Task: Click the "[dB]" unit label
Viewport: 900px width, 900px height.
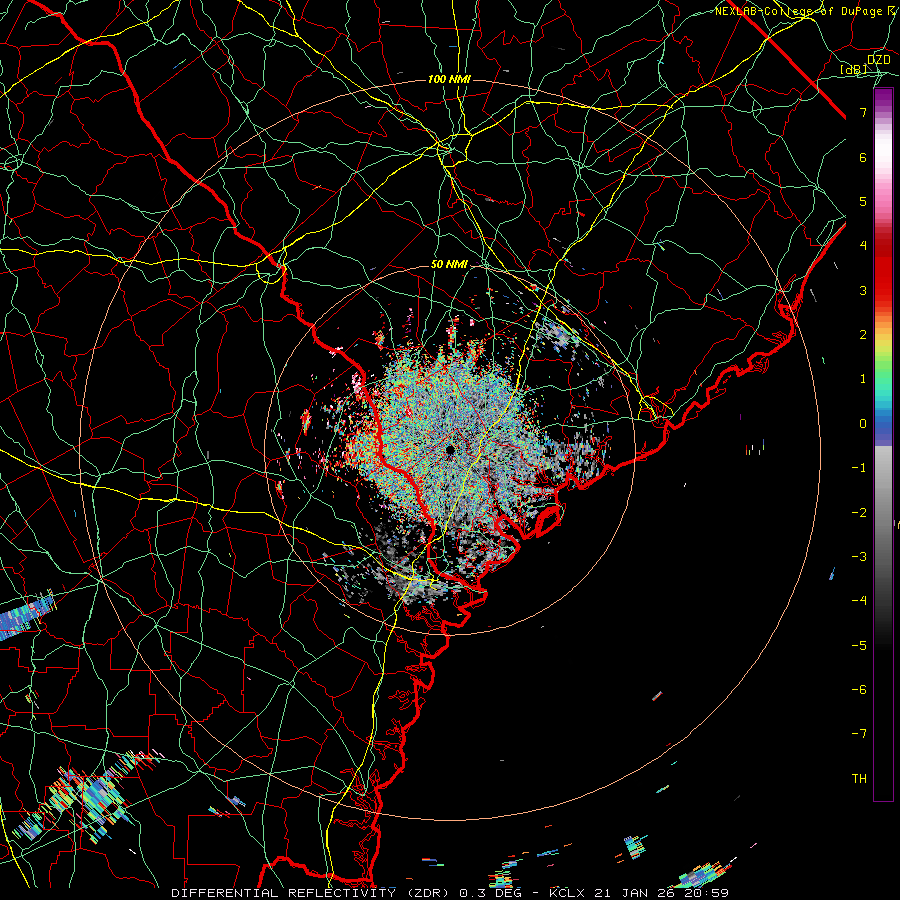Action: coord(854,69)
